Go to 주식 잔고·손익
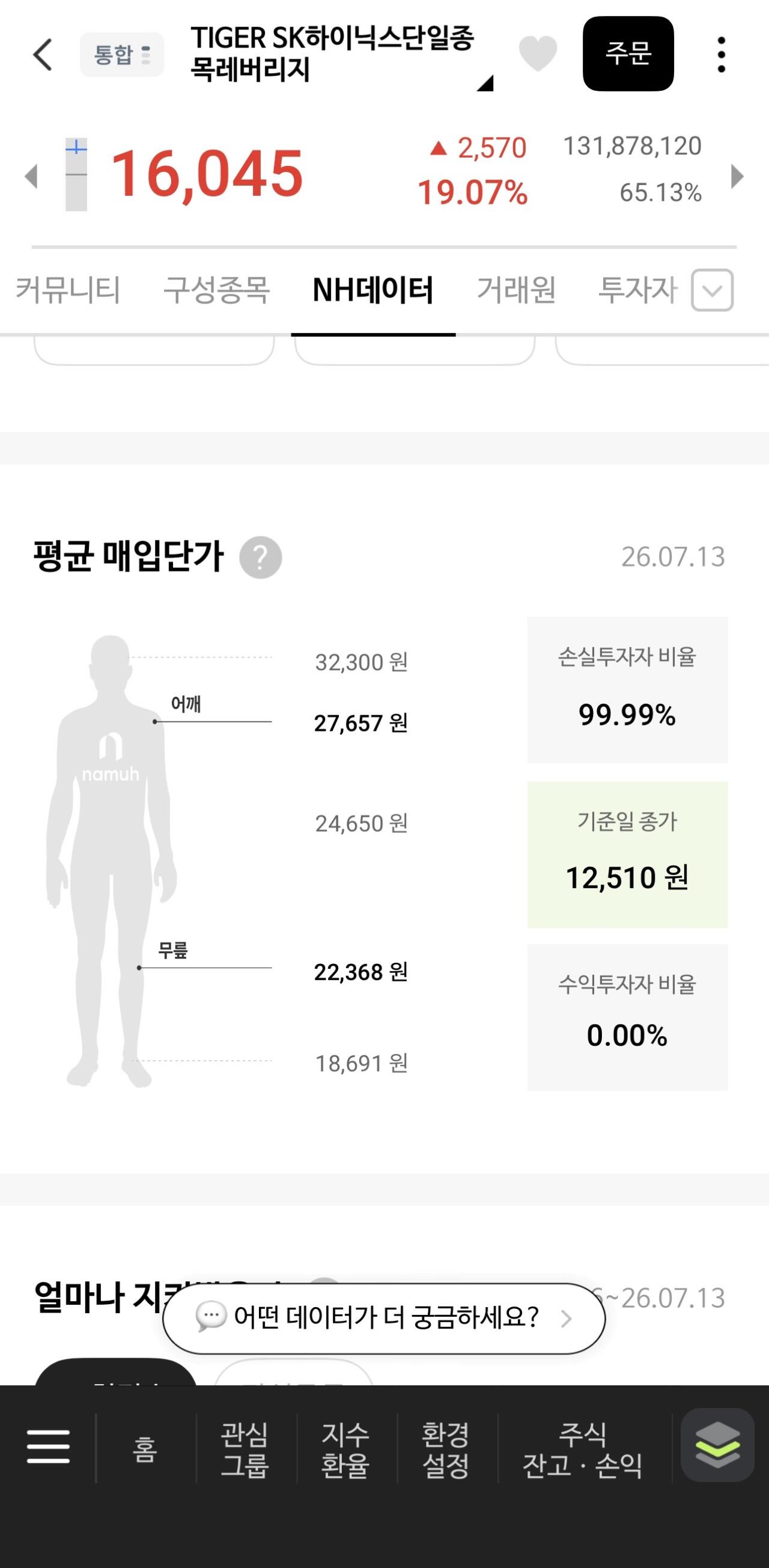The image size is (769, 1568). (x=583, y=1450)
